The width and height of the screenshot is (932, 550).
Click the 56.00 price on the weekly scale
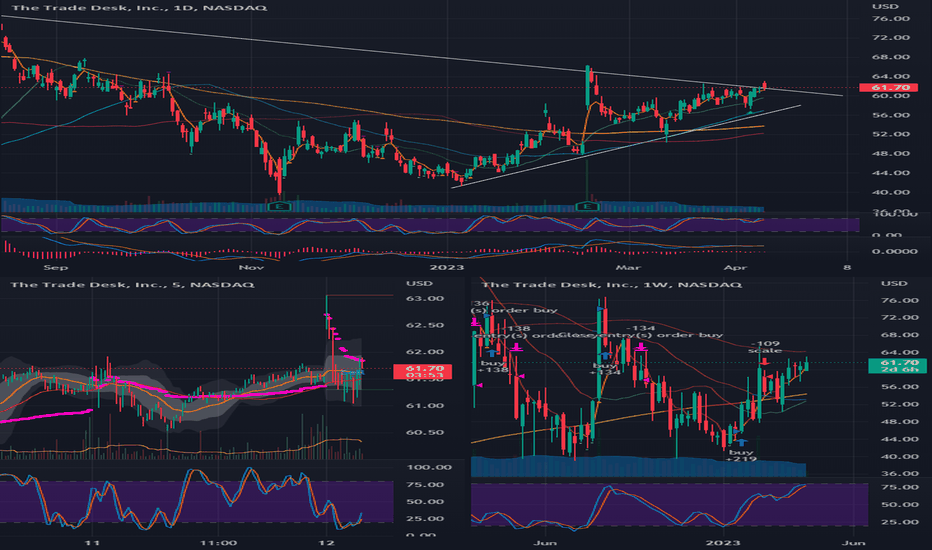(x=902, y=386)
